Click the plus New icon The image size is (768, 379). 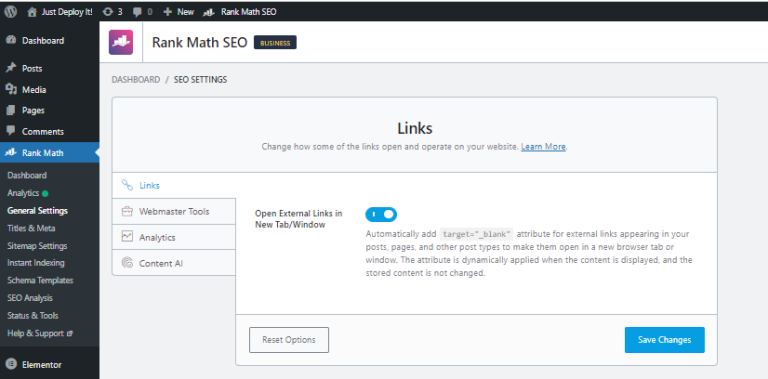(168, 12)
